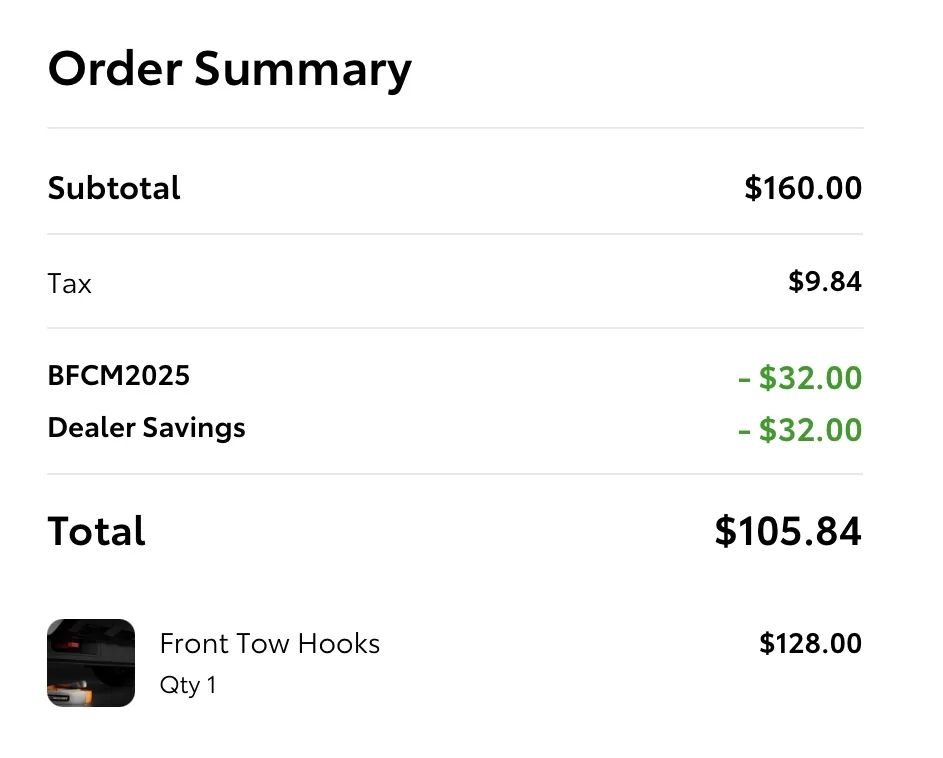Select the Tax label
The image size is (943, 758).
pos(70,284)
